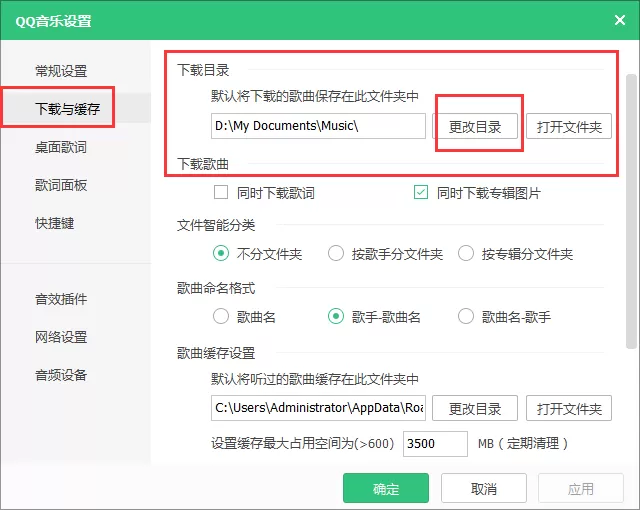The width and height of the screenshot is (640, 510).
Task: Cancel changes with 取消 button
Action: 484,488
